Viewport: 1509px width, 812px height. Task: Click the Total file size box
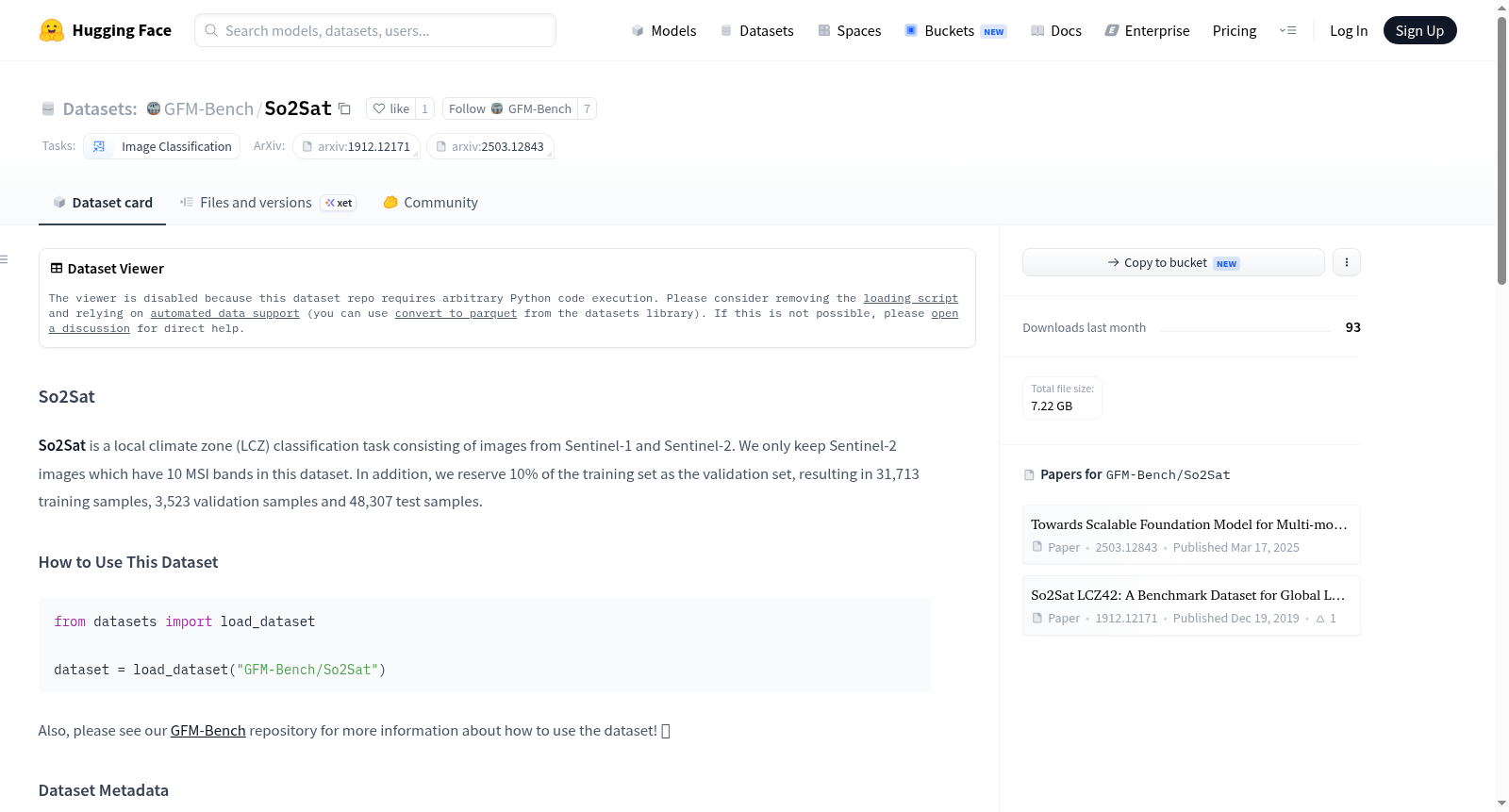(1062, 398)
